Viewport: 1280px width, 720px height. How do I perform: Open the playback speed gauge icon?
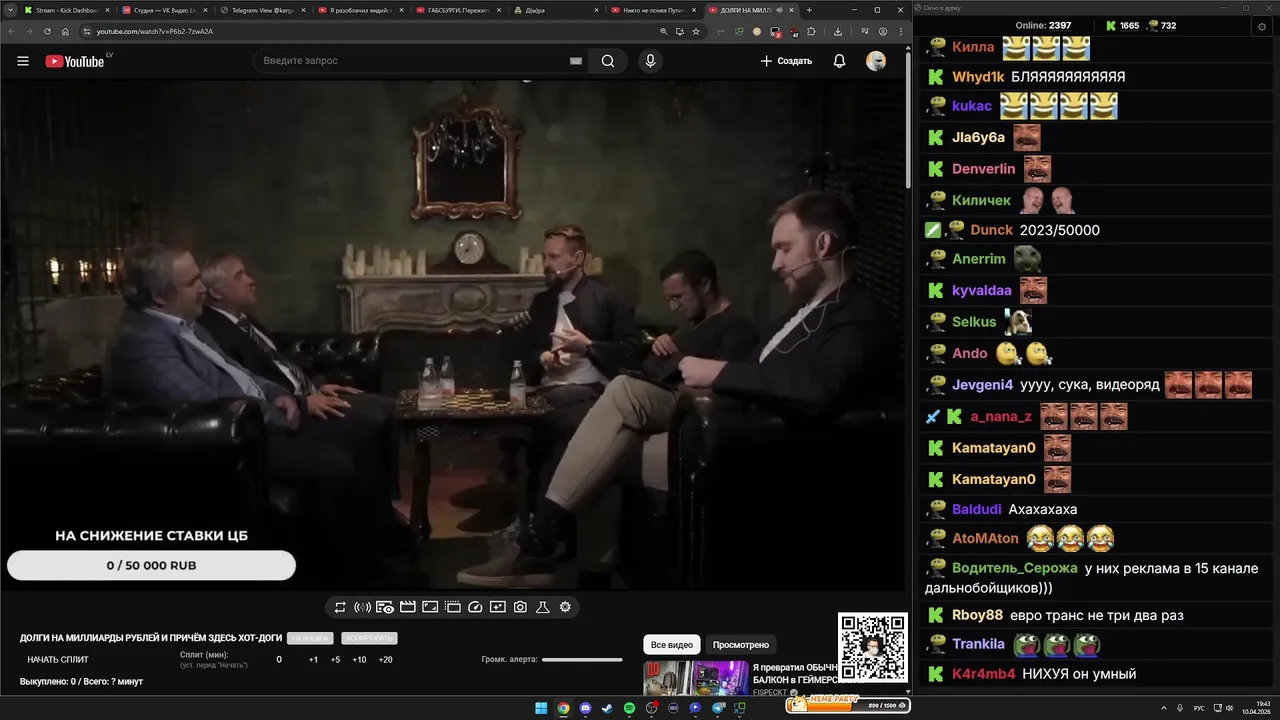[475, 607]
